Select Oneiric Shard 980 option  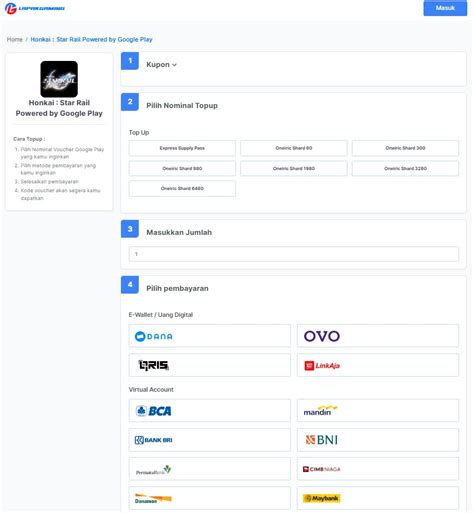click(182, 168)
